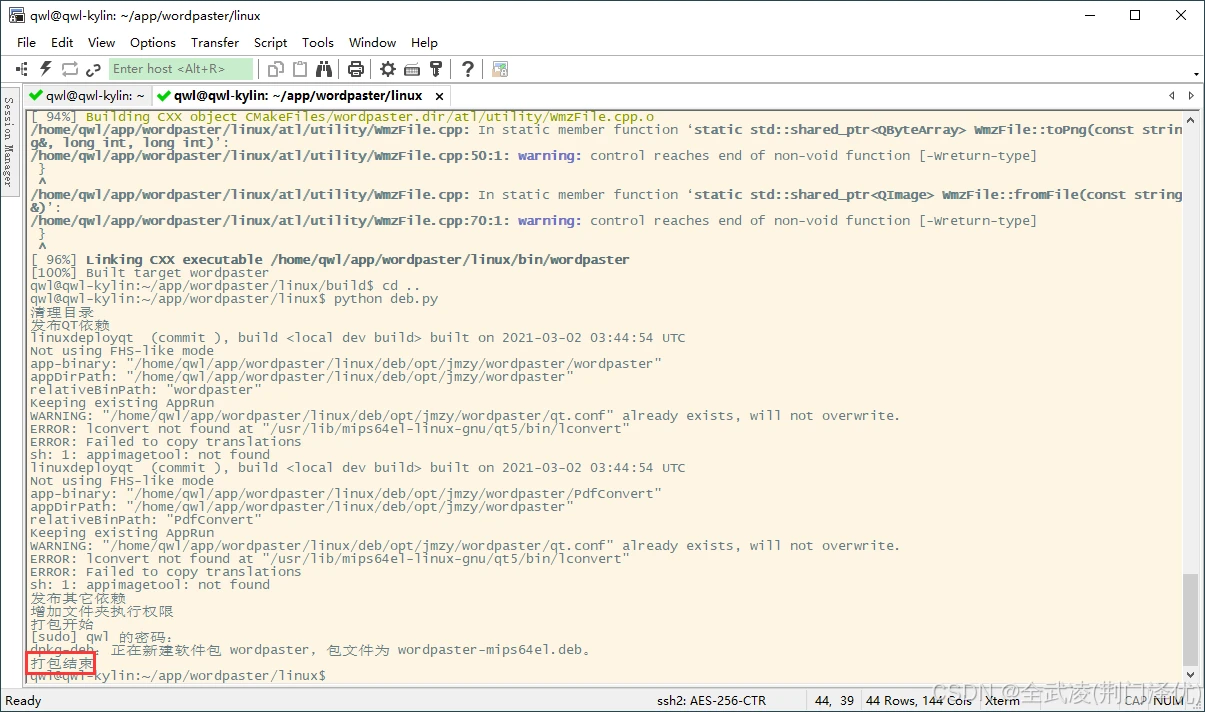The height and width of the screenshot is (712, 1205).
Task: Click the '打包开始' output line
Action: (x=62, y=624)
